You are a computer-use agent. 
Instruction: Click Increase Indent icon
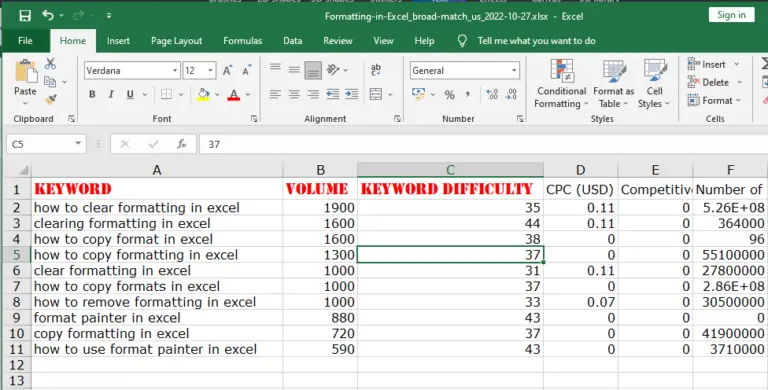352,94
